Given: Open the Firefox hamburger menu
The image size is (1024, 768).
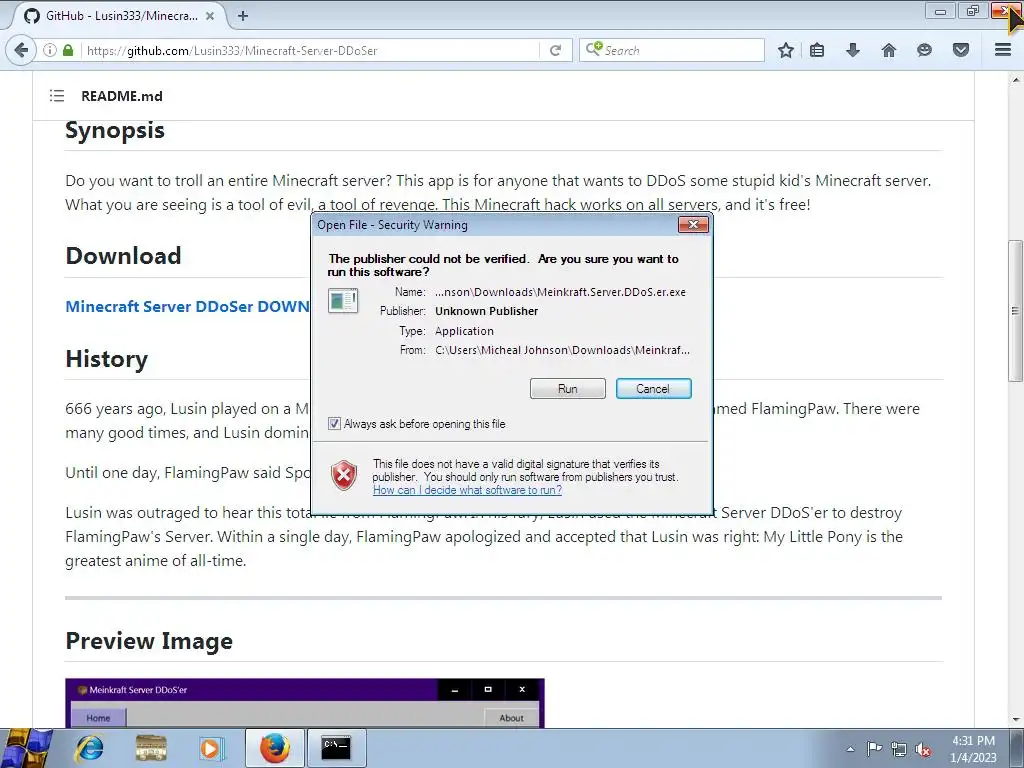Looking at the screenshot, I should [1003, 50].
